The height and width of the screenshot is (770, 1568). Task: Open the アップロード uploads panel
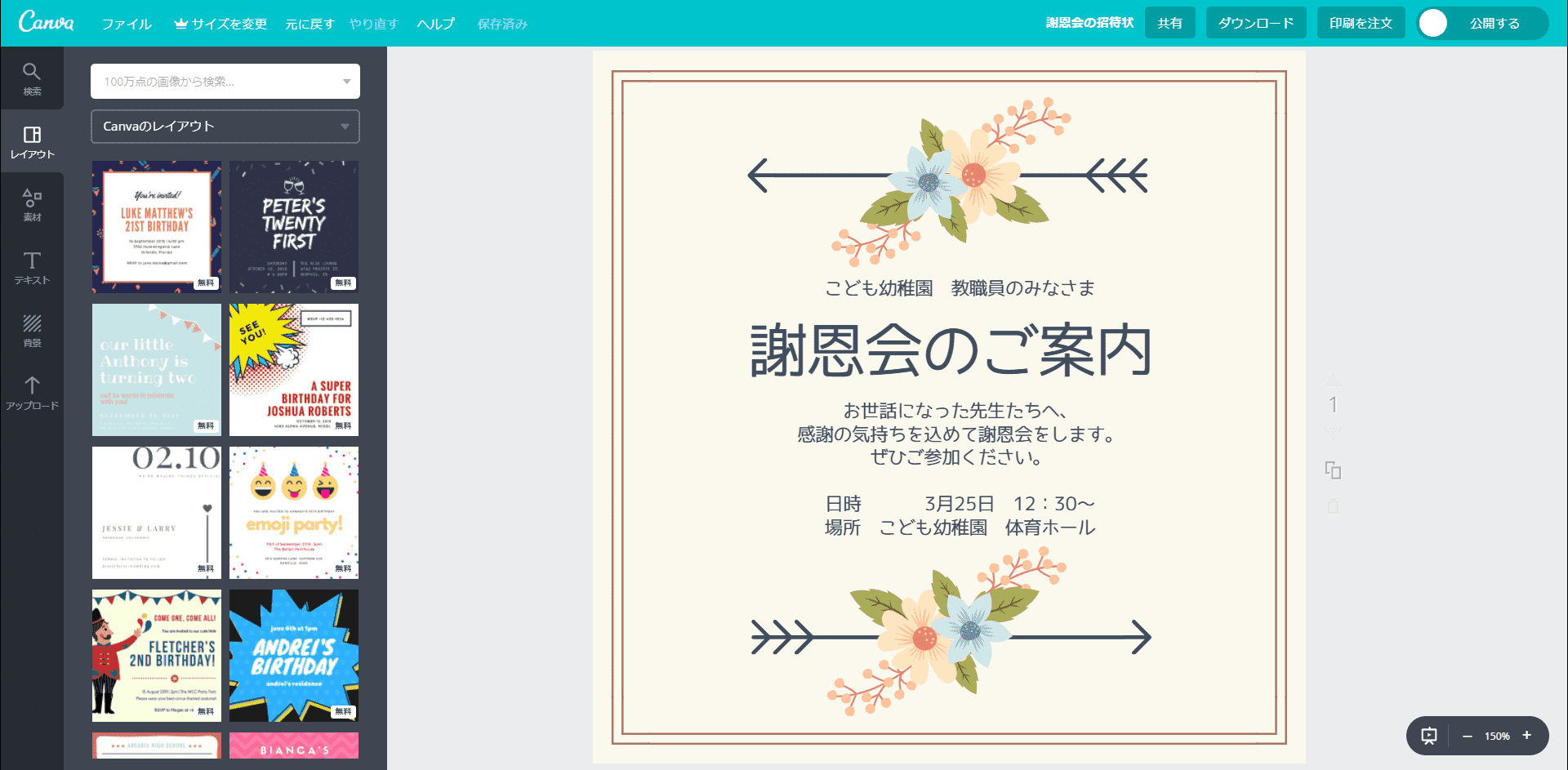[x=32, y=393]
